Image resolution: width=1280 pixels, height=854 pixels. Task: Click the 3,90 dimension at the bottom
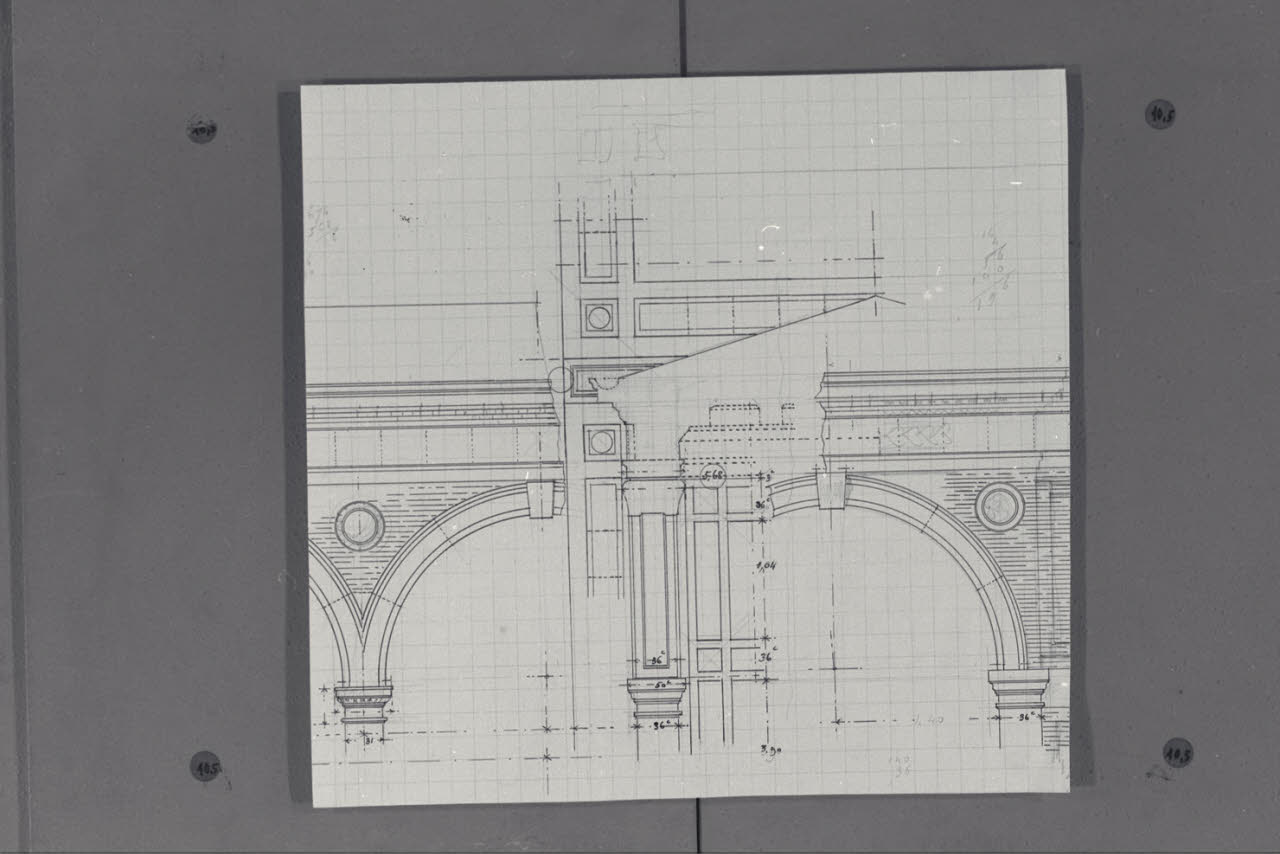click(770, 749)
